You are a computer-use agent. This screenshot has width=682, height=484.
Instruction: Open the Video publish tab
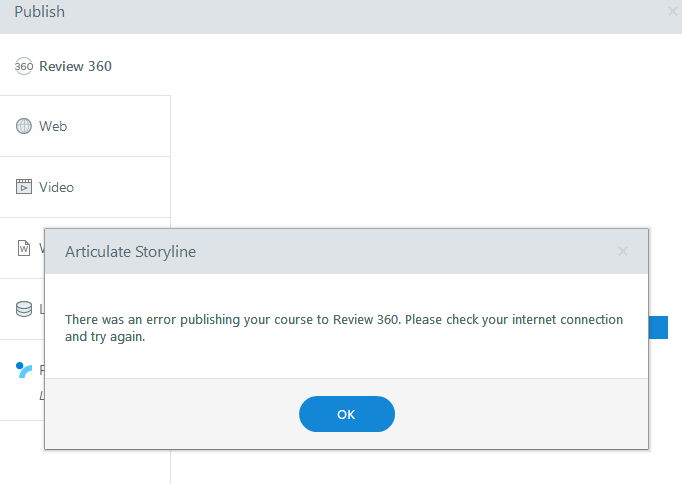point(56,187)
